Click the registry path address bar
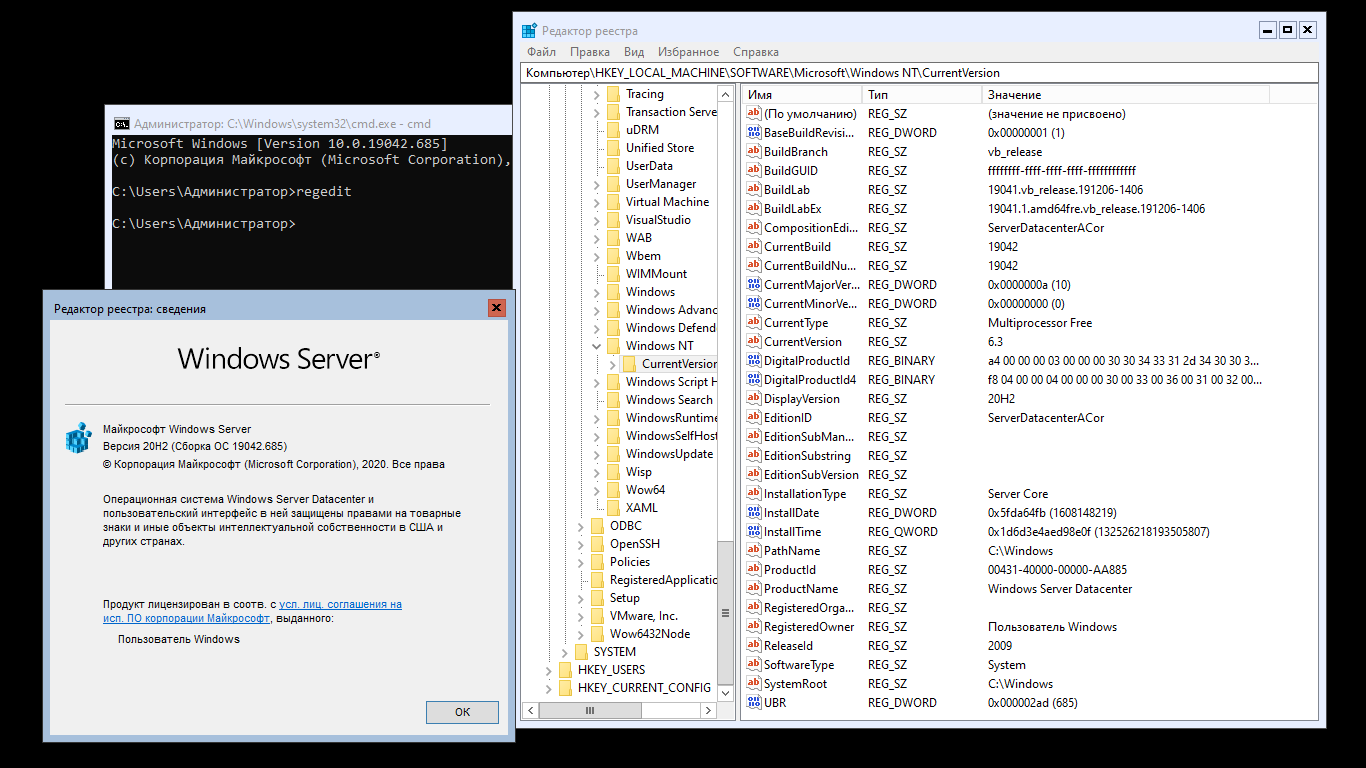Image resolution: width=1366 pixels, height=768 pixels. [x=920, y=73]
